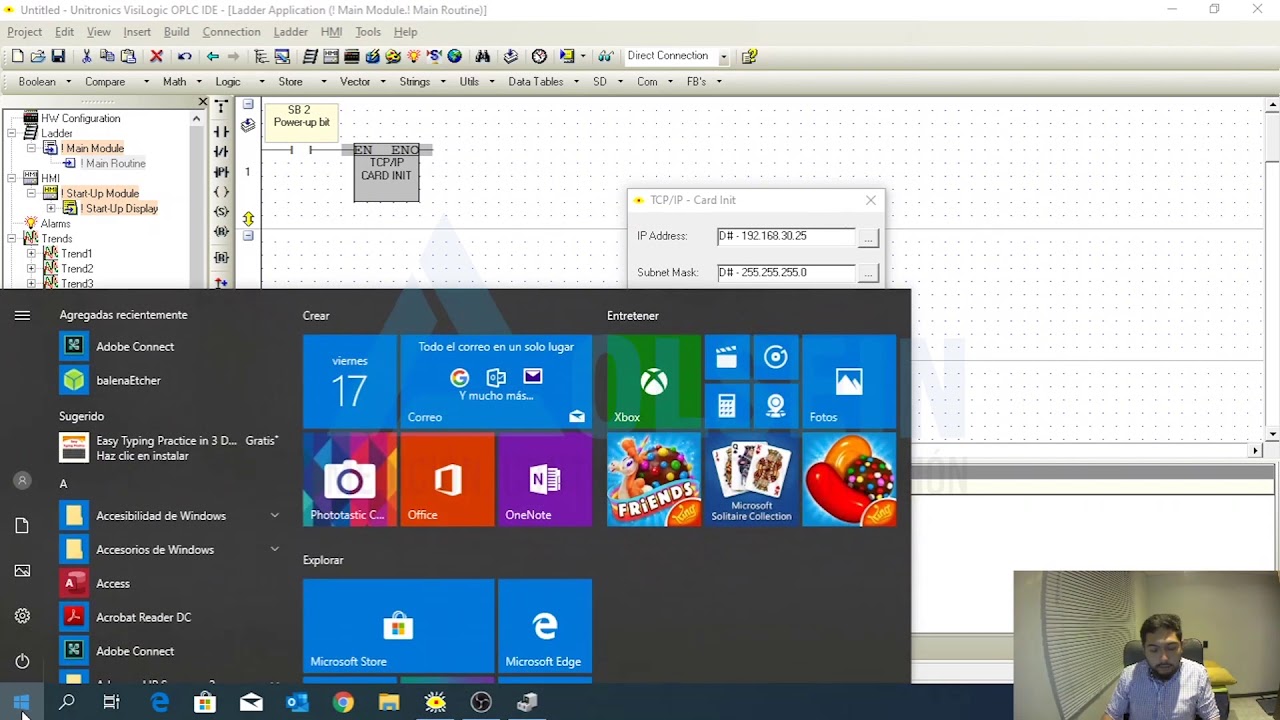Screen dimensions: 1280x720
Task: Open the Help menu
Action: click(x=405, y=32)
